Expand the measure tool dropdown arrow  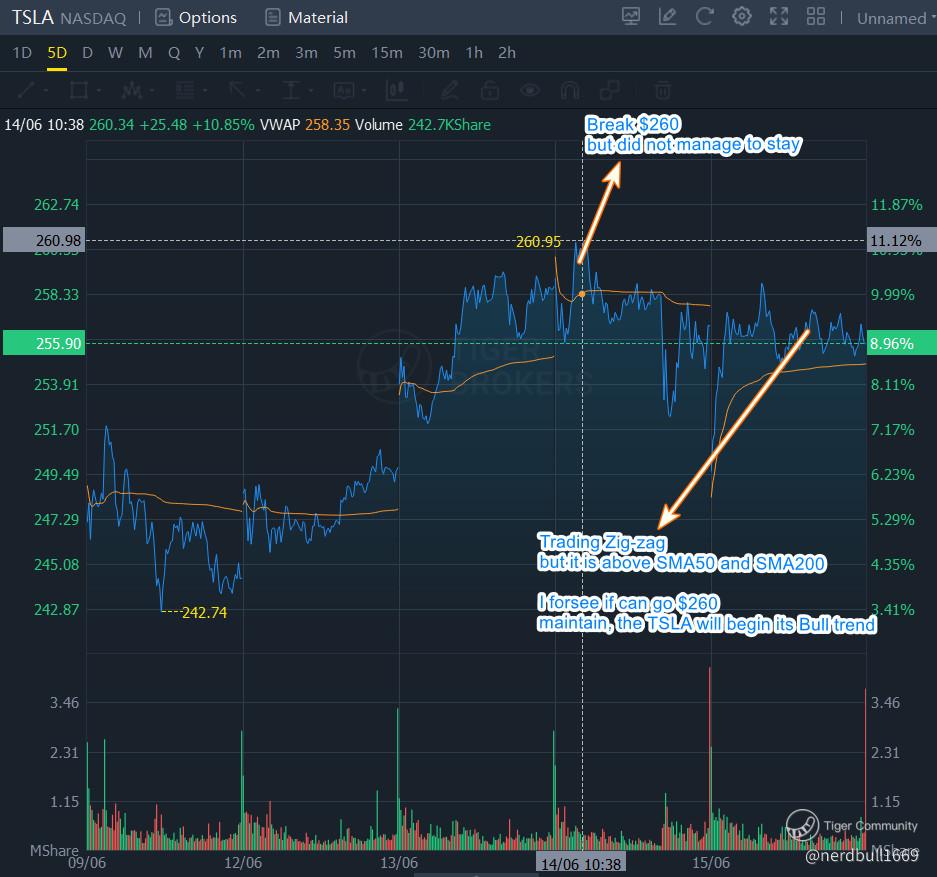(x=311, y=91)
